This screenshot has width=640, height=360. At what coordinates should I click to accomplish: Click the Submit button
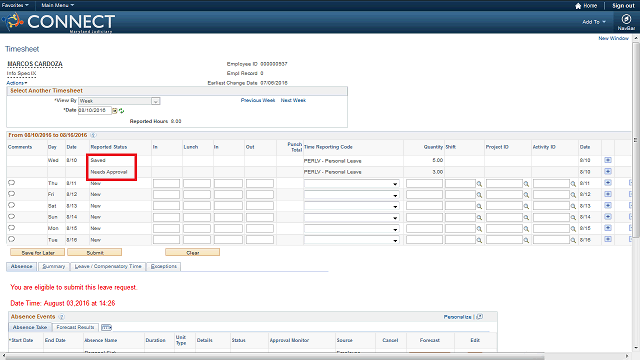[95, 253]
